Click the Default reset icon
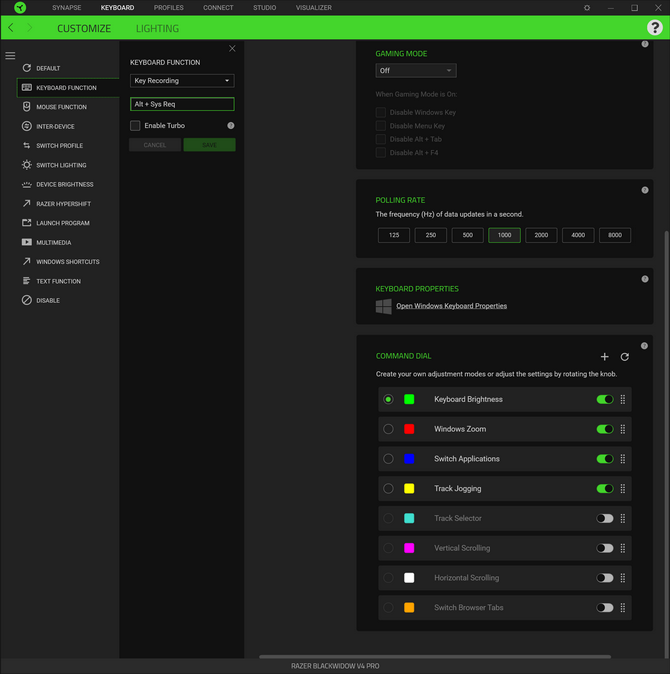Image resolution: width=670 pixels, height=674 pixels. click(27, 68)
